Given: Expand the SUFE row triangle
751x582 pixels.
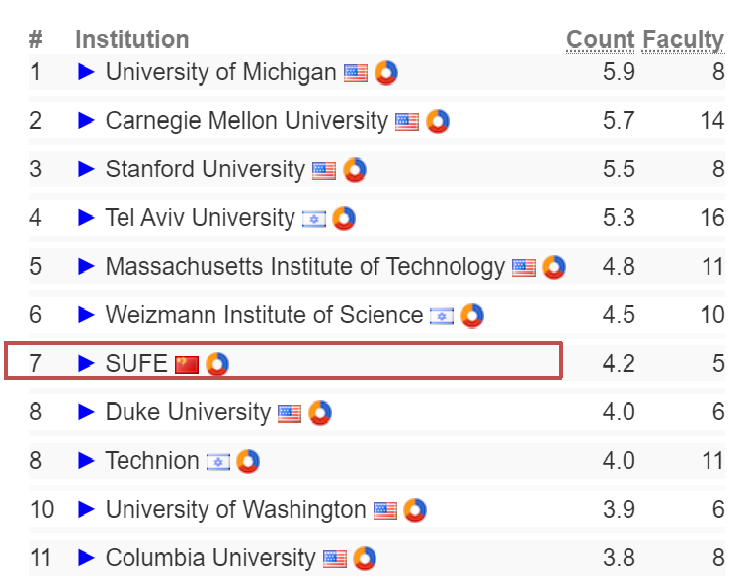Looking at the screenshot, I should [x=86, y=363].
